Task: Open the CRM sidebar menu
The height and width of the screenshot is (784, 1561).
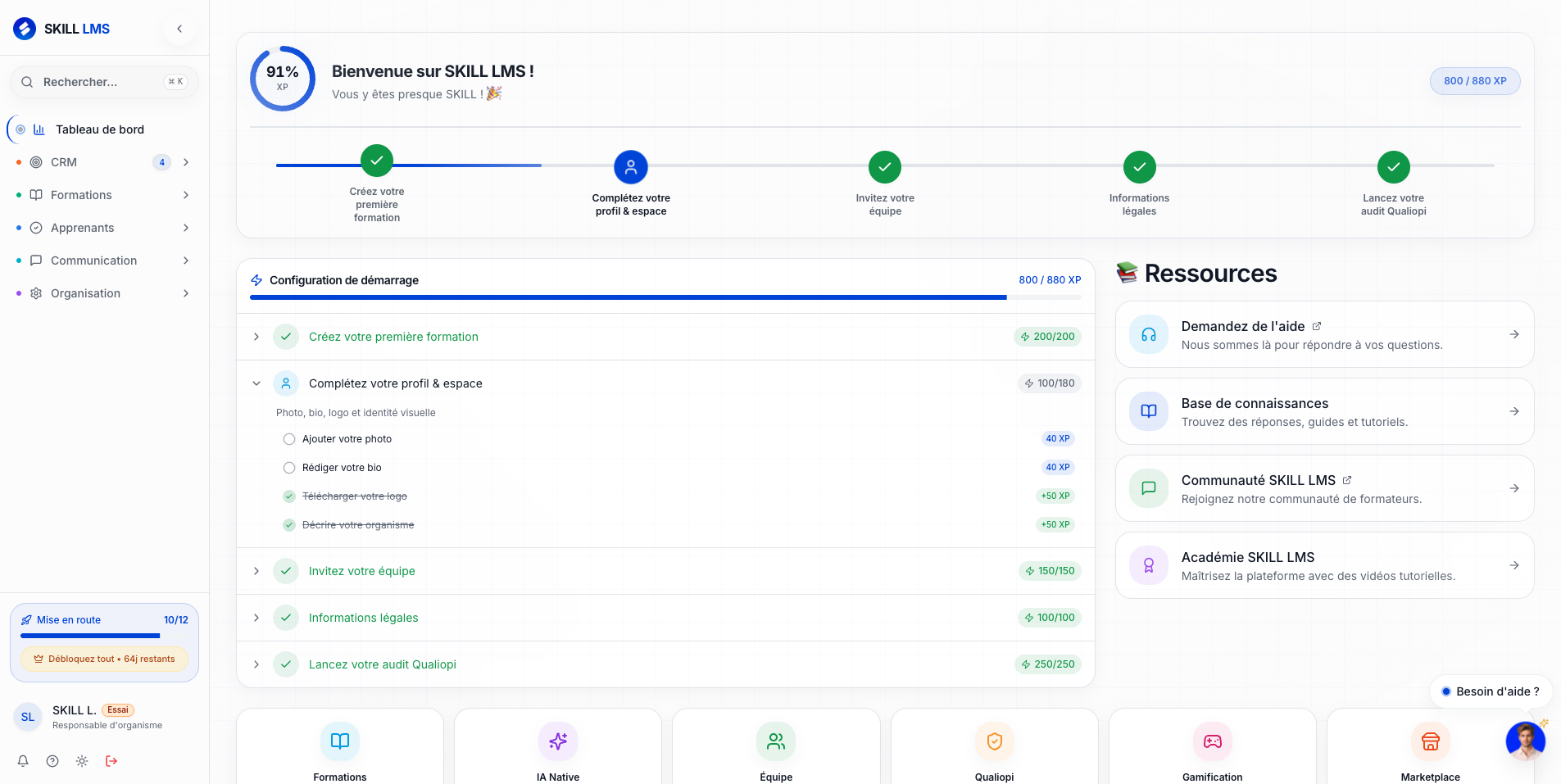Action: 64,162
